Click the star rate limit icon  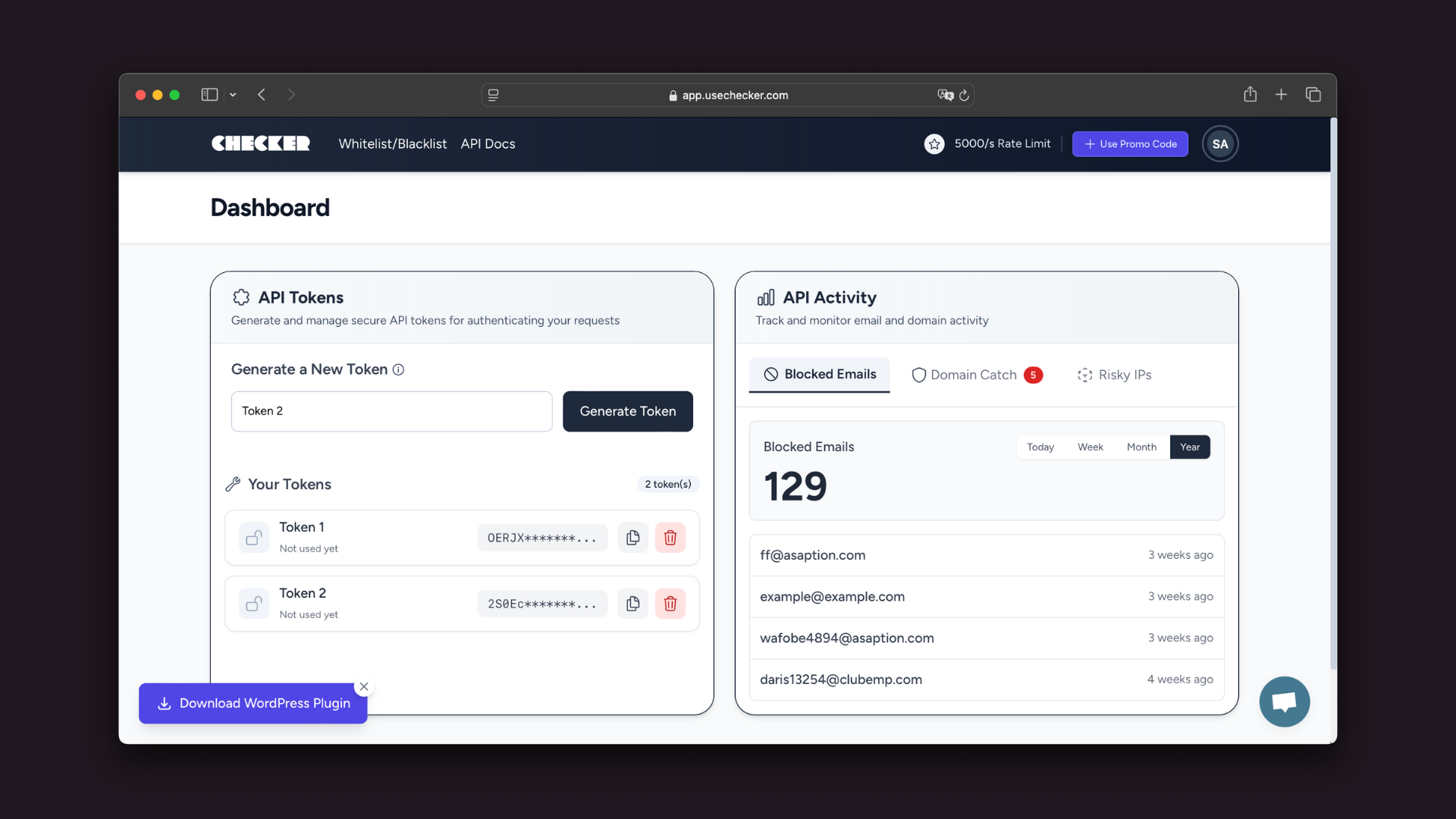934,144
